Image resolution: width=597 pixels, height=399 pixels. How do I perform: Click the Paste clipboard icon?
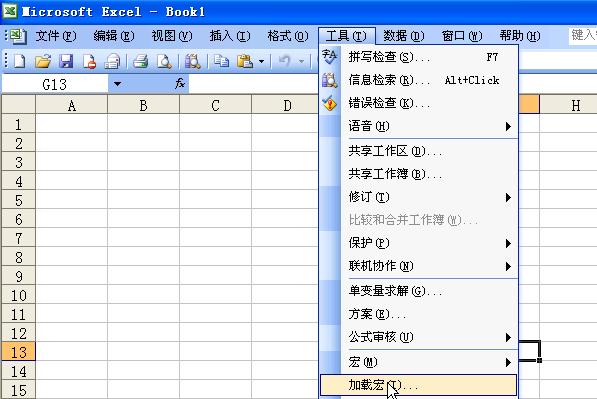click(244, 61)
